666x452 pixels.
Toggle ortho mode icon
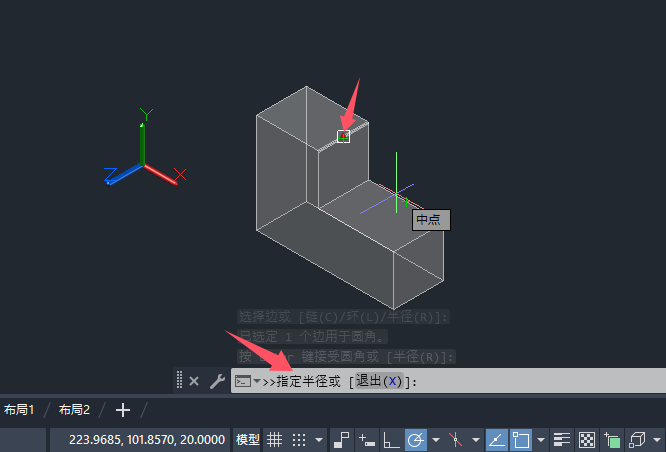click(x=391, y=440)
